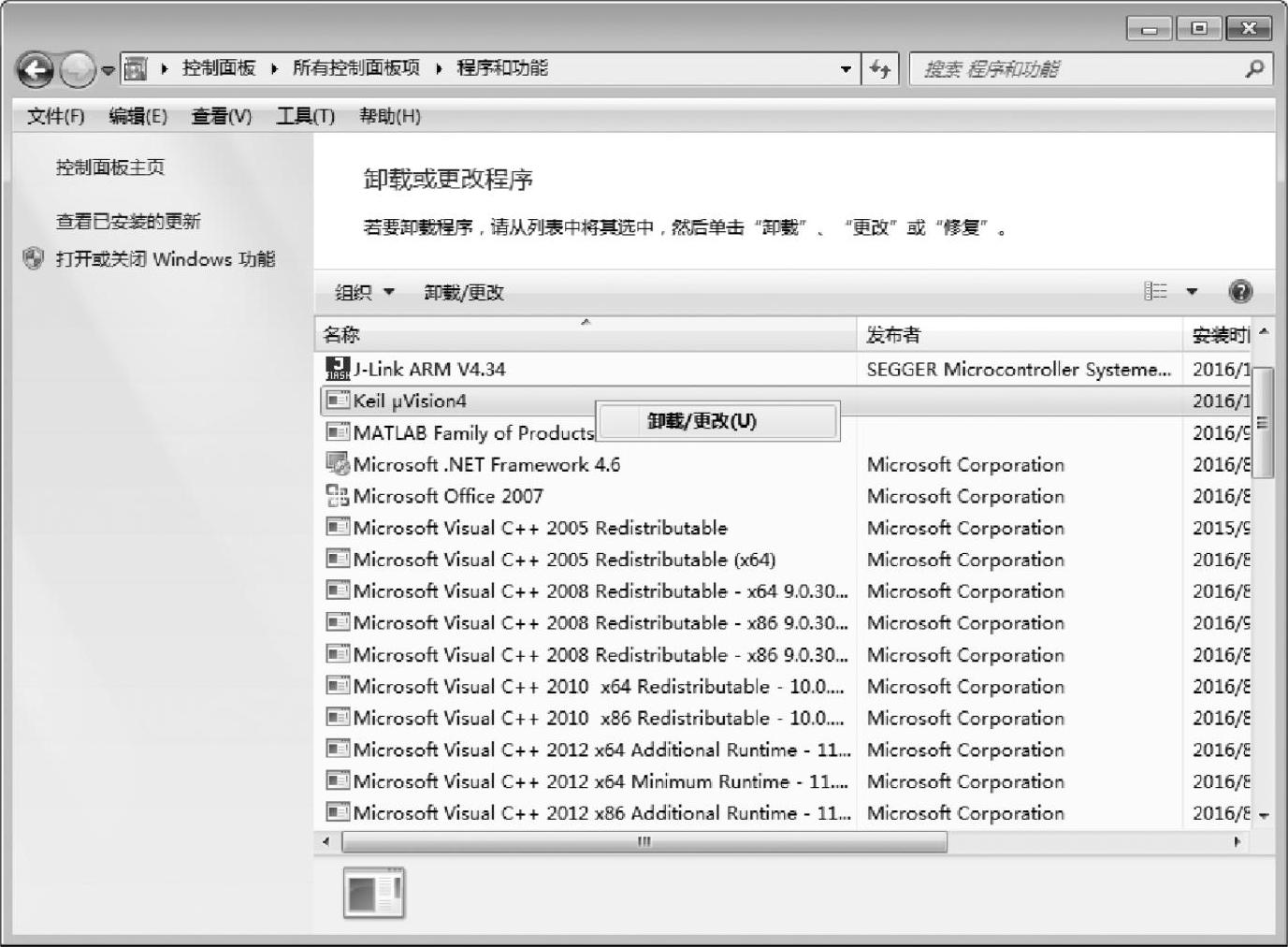Sort list by 发布者 column header
This screenshot has height=947, width=1288.
tap(1020, 334)
